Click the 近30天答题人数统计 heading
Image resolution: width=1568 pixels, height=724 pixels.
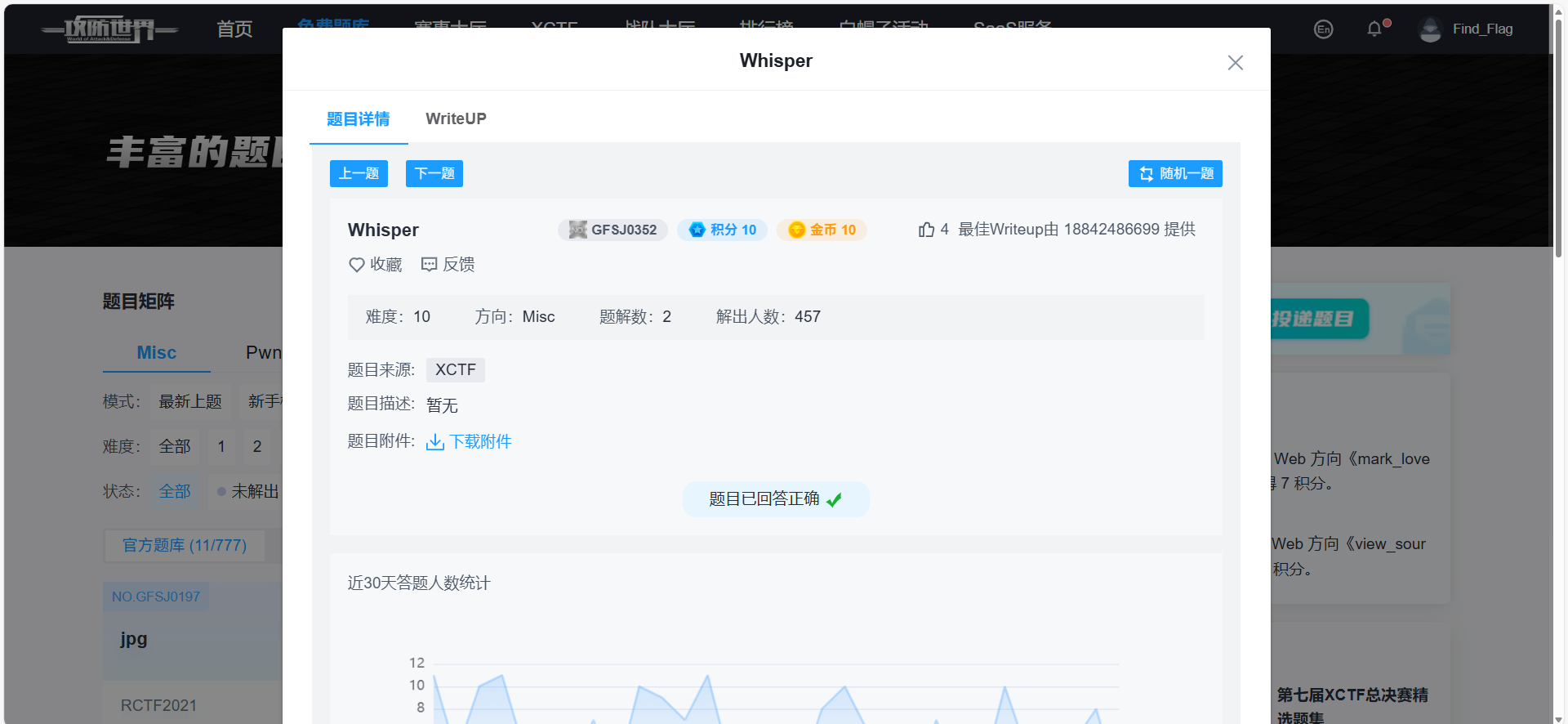pyautogui.click(x=419, y=583)
